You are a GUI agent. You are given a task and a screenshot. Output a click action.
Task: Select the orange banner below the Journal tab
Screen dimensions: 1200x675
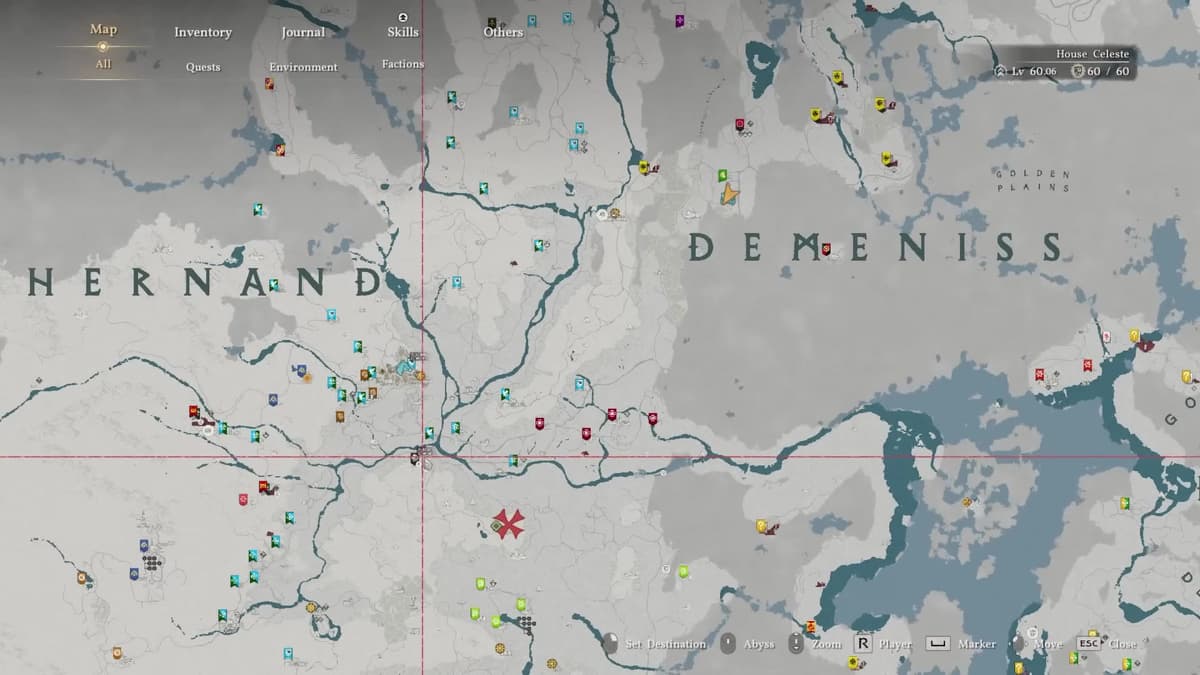270,84
